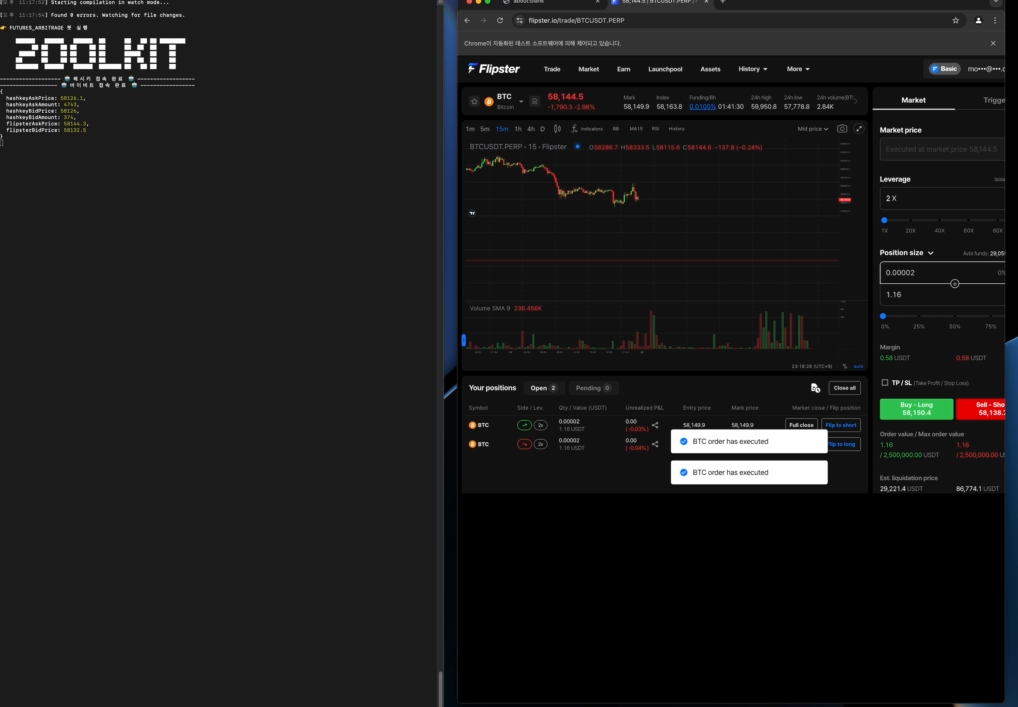Click the blue dot next to BTCUSDT.PERP label

coord(577,147)
